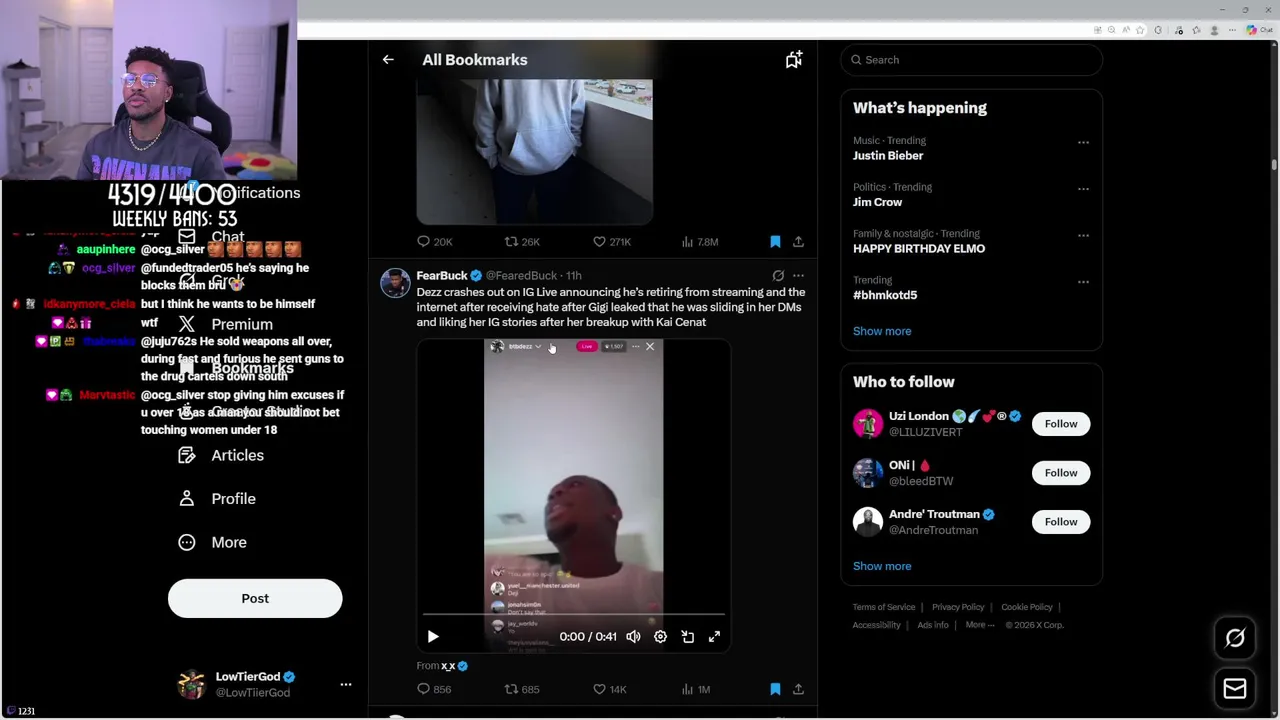Go back with the All Bookmarks arrow
The height and width of the screenshot is (720, 1280).
[x=388, y=60]
